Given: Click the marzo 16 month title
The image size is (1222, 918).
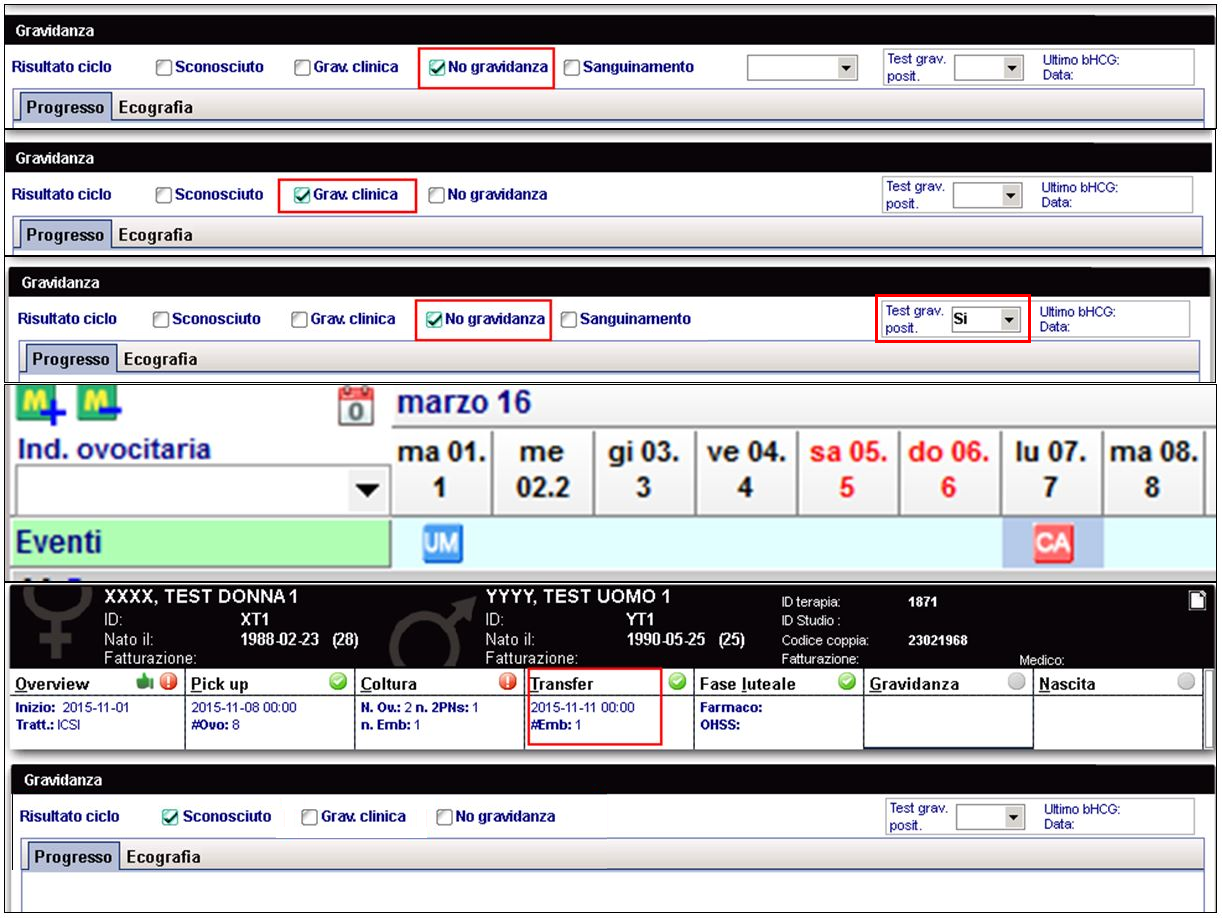Looking at the screenshot, I should coord(464,404).
